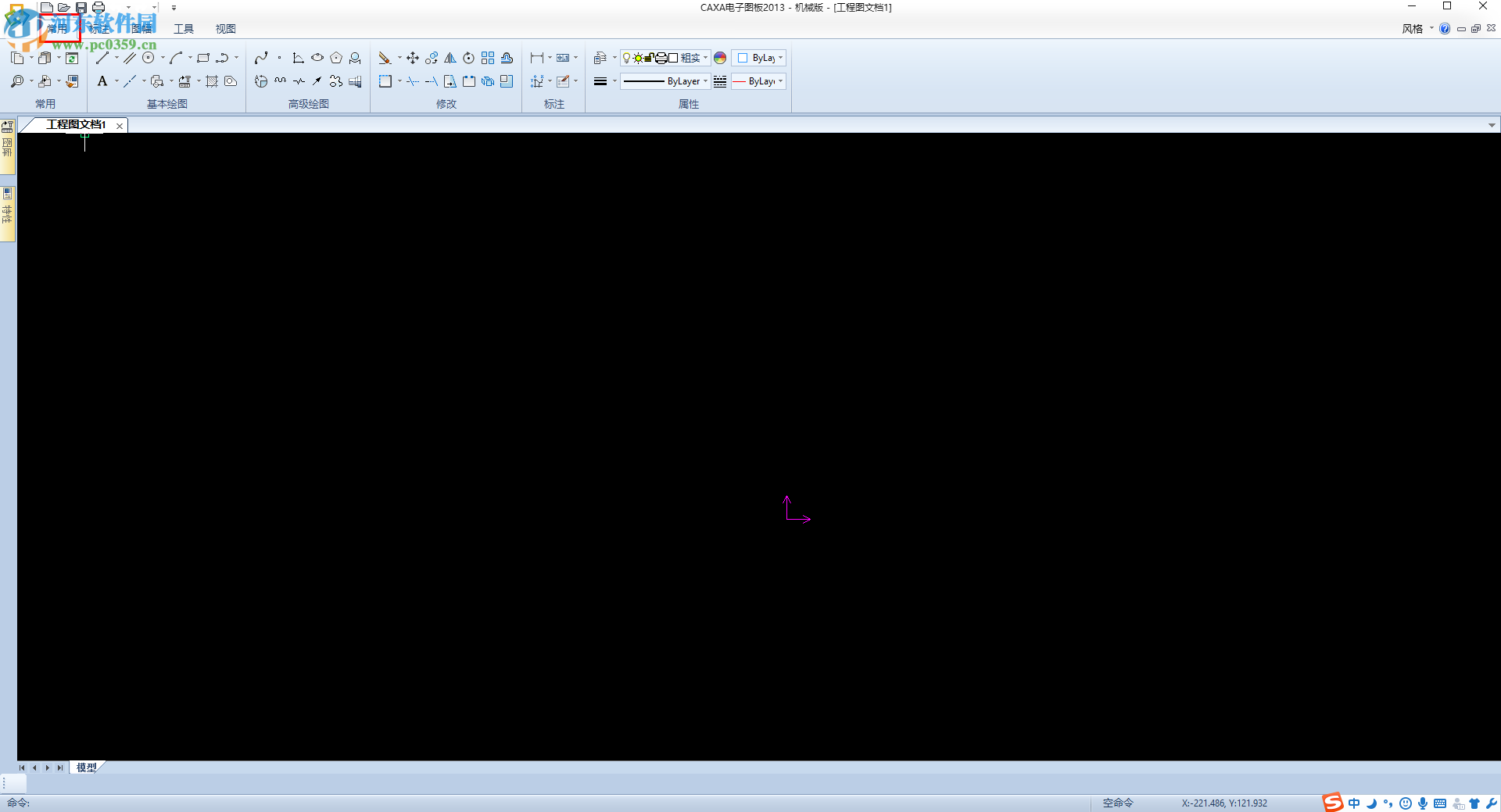Toggle Sogou voice input microphone
The image size is (1501, 812).
click(x=1423, y=803)
